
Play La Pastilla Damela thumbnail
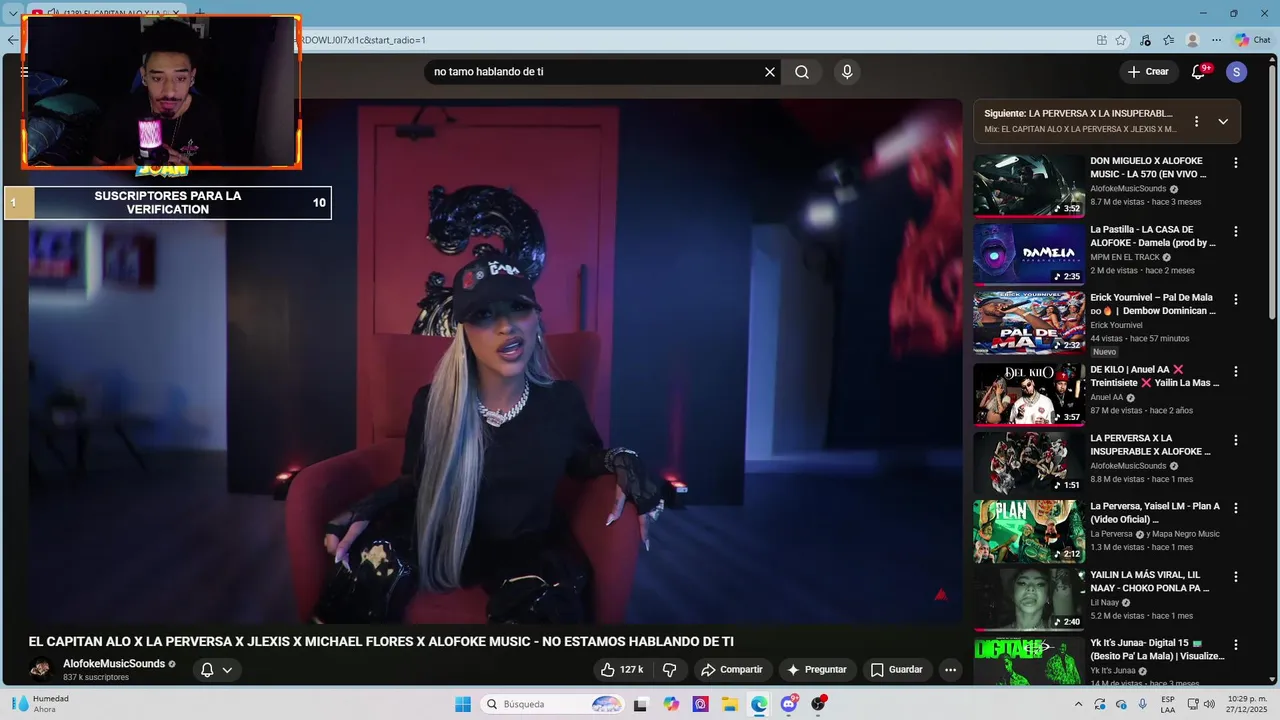[x=1029, y=254]
